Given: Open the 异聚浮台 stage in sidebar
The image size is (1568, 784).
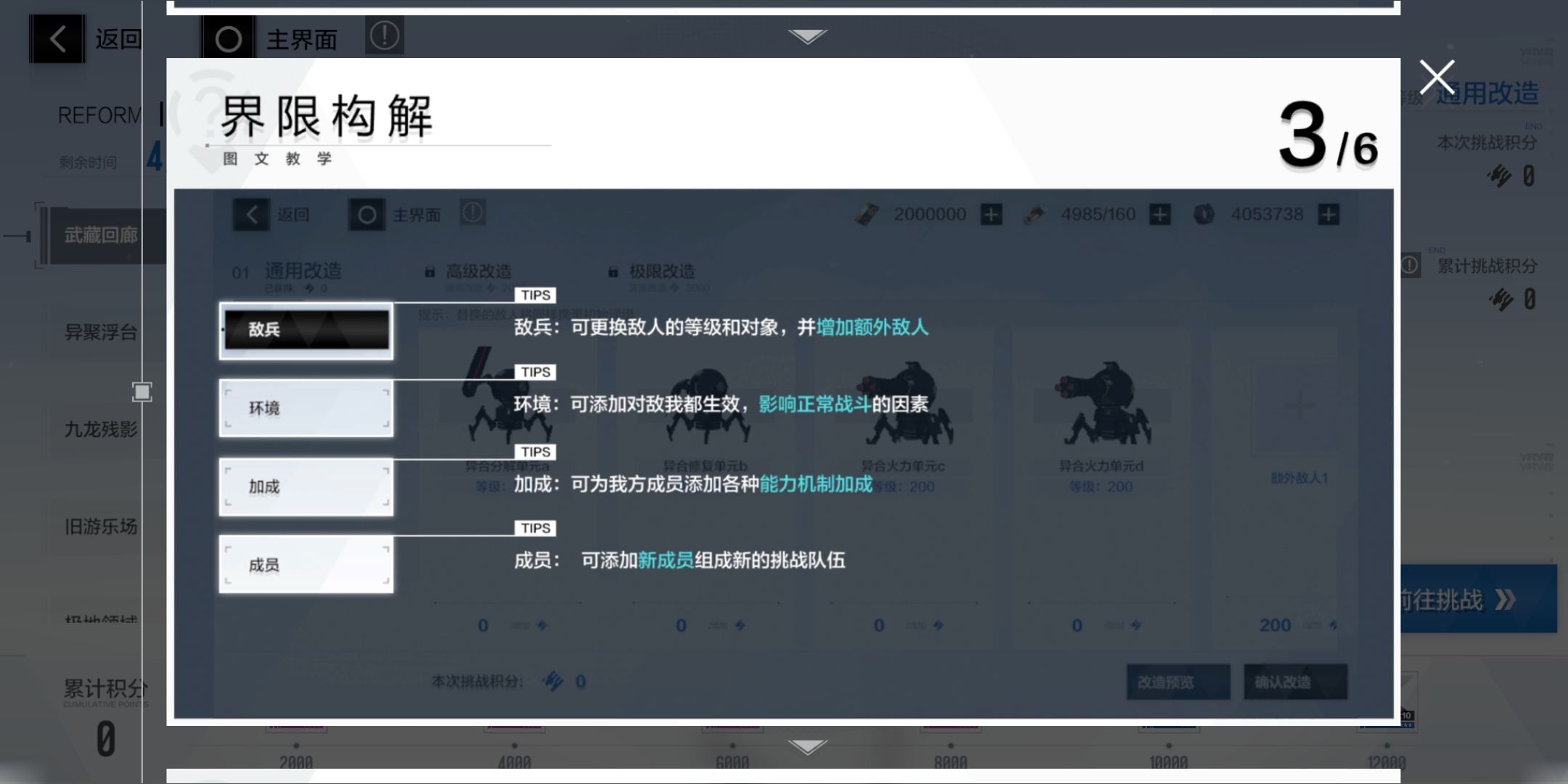Looking at the screenshot, I should [102, 332].
